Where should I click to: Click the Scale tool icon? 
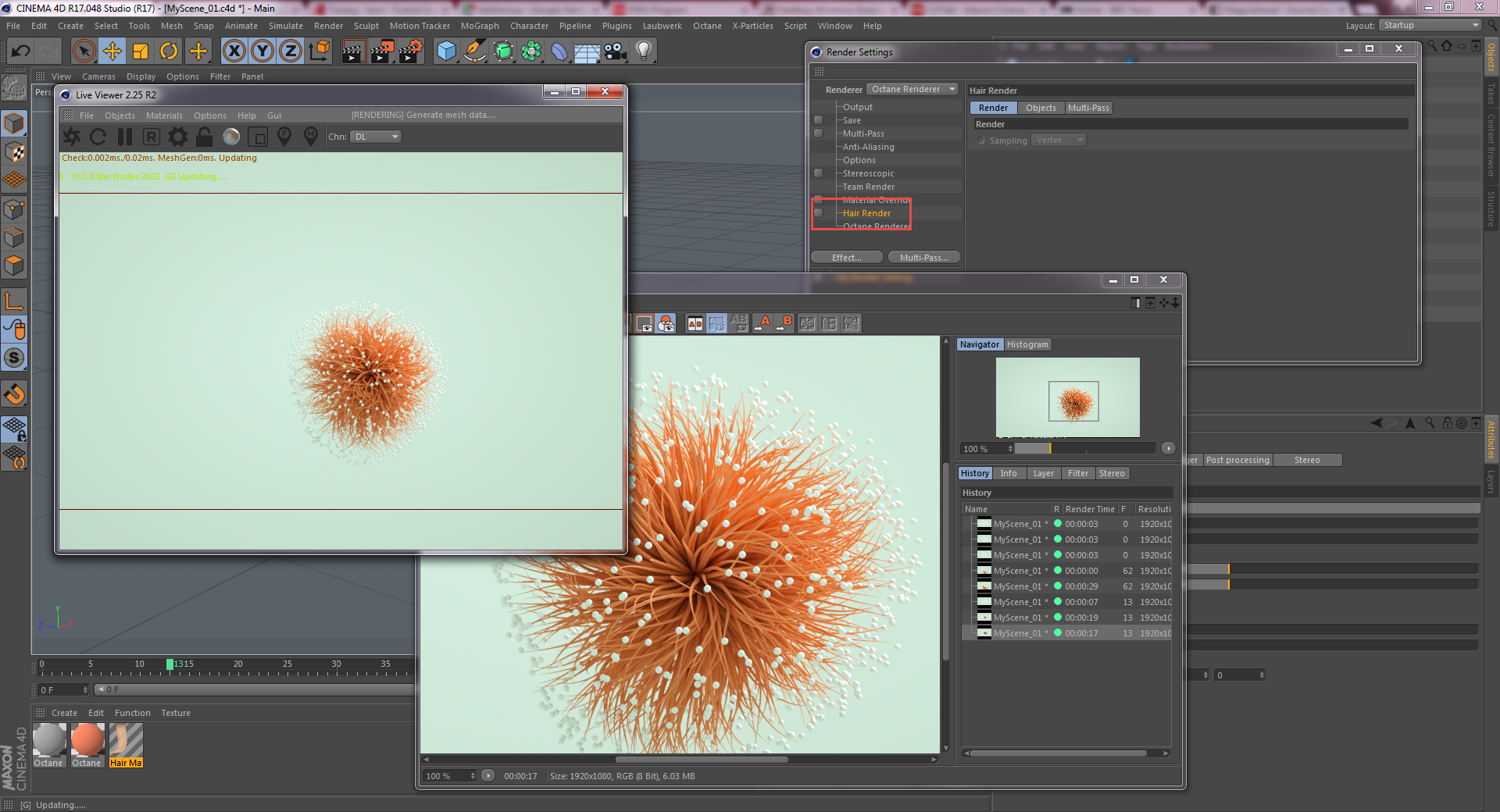[x=141, y=52]
